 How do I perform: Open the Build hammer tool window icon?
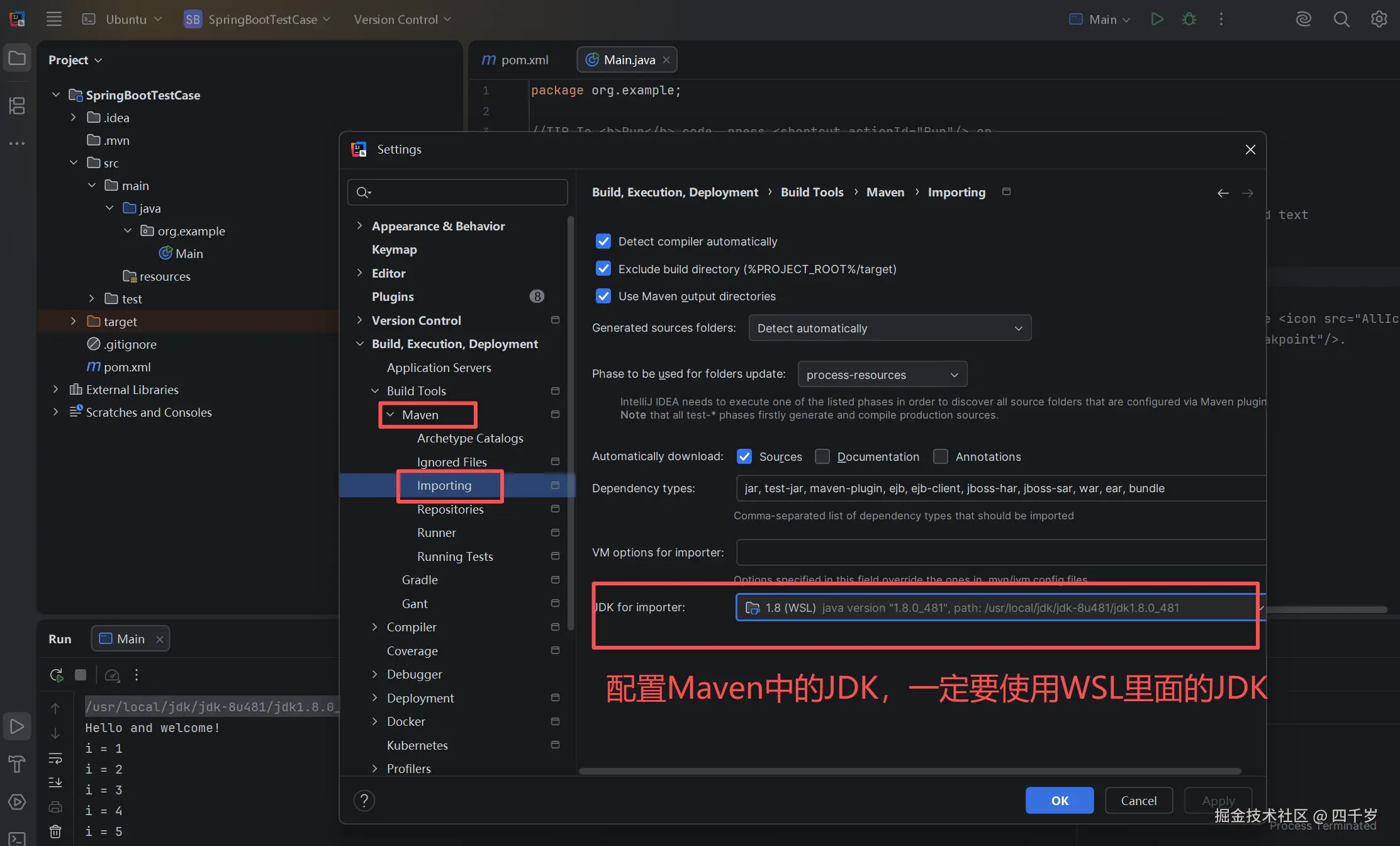17,764
